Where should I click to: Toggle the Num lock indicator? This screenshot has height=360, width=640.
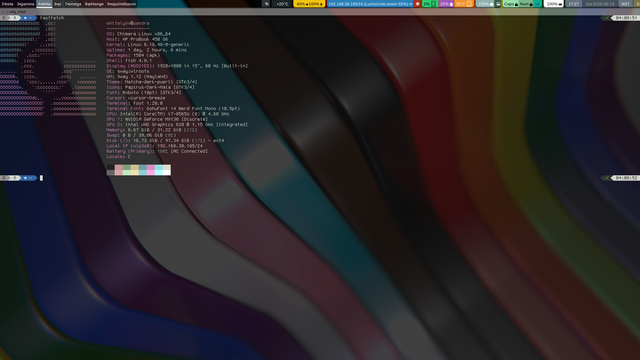point(526,4)
